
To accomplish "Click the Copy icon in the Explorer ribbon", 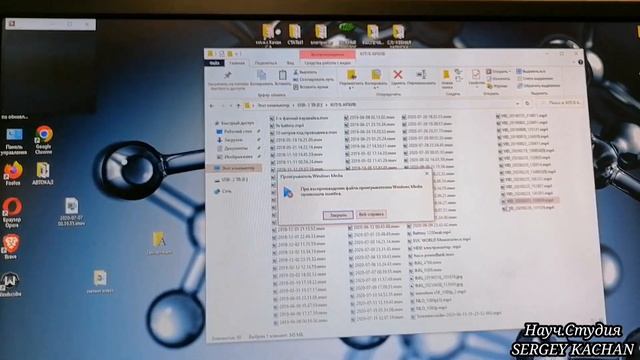I will (x=262, y=75).
